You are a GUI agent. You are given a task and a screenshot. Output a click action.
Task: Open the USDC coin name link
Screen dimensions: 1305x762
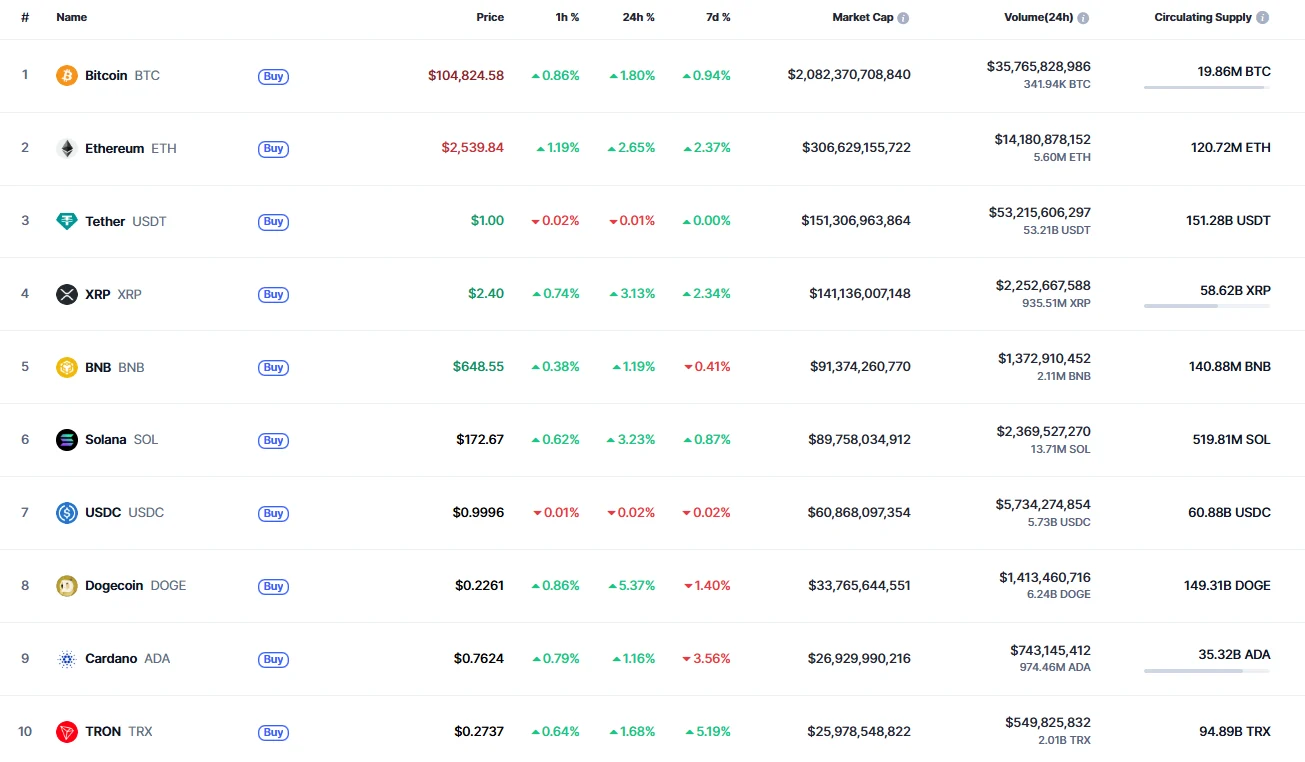click(103, 513)
